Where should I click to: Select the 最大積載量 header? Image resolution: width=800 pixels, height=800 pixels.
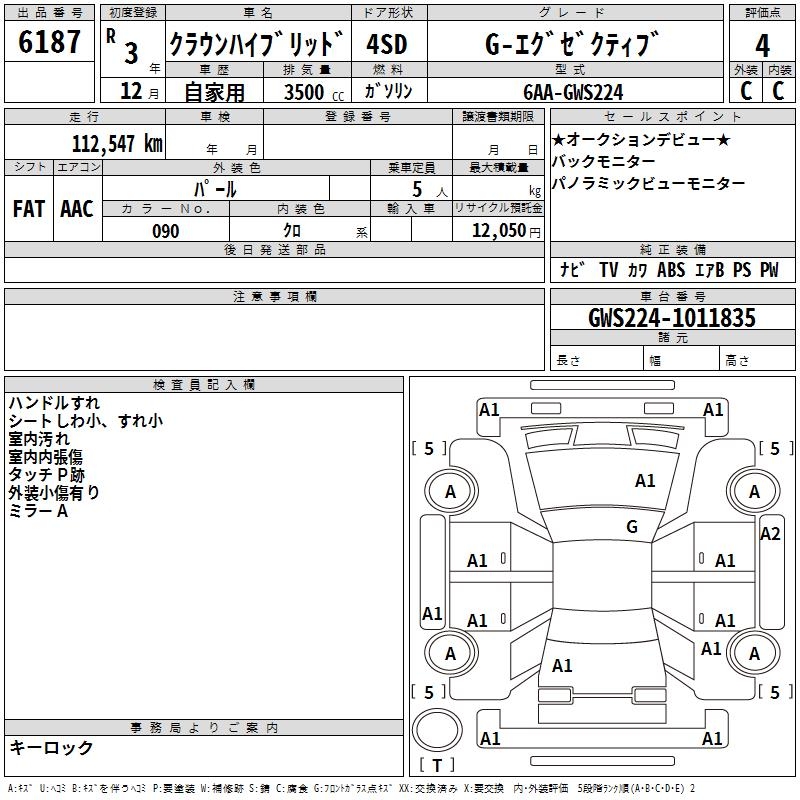point(498,167)
